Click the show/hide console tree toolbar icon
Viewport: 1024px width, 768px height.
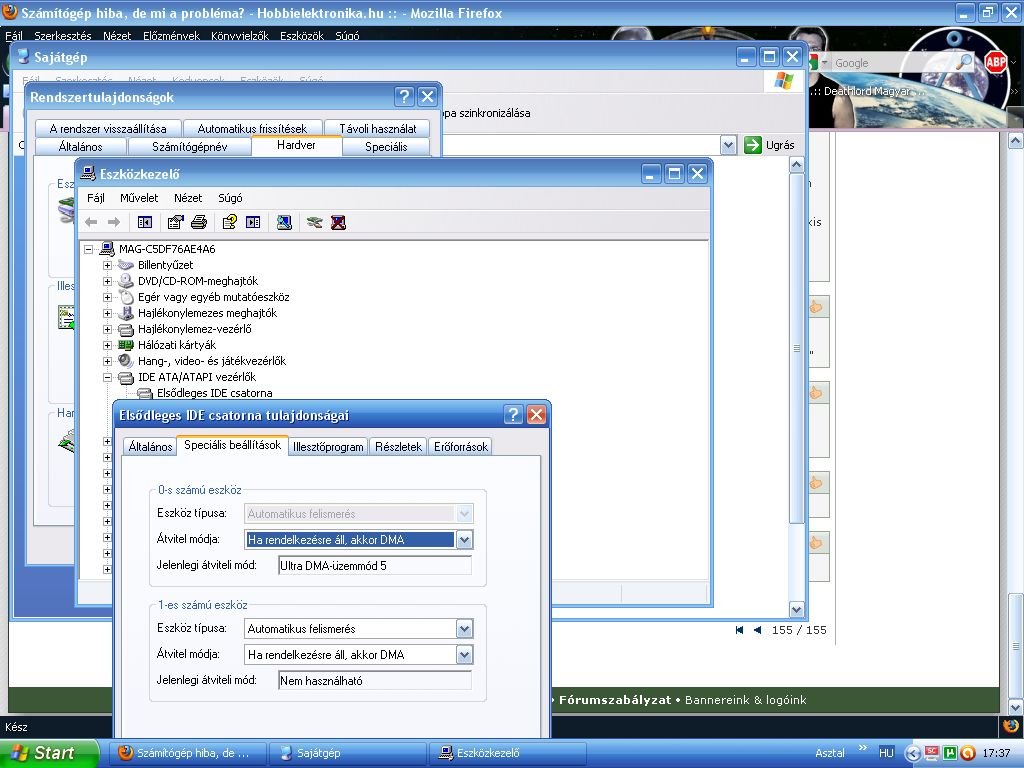[145, 223]
